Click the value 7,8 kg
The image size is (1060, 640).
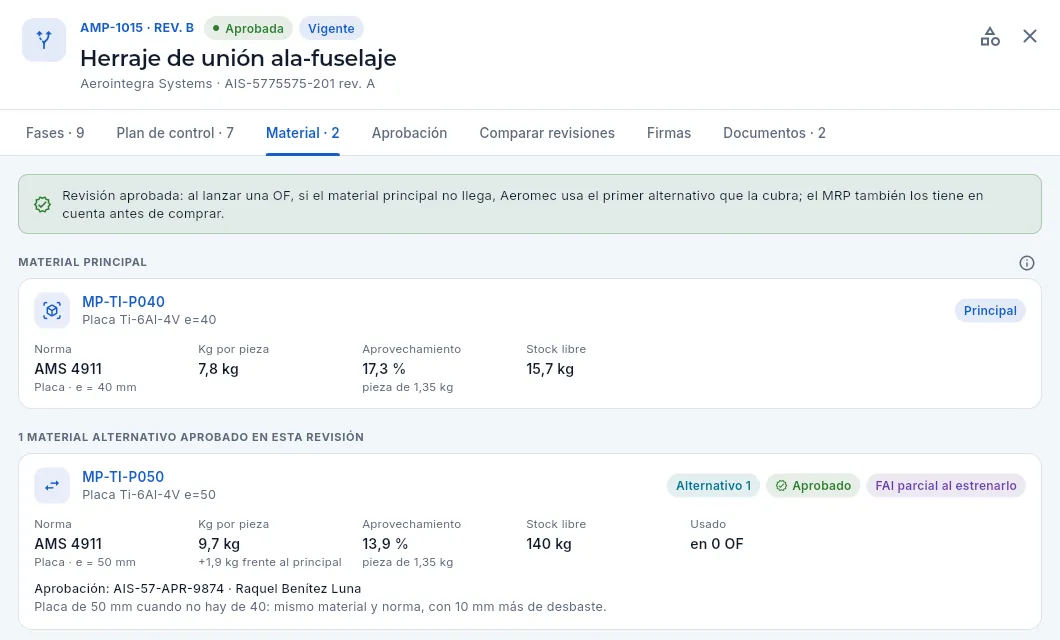pos(218,369)
